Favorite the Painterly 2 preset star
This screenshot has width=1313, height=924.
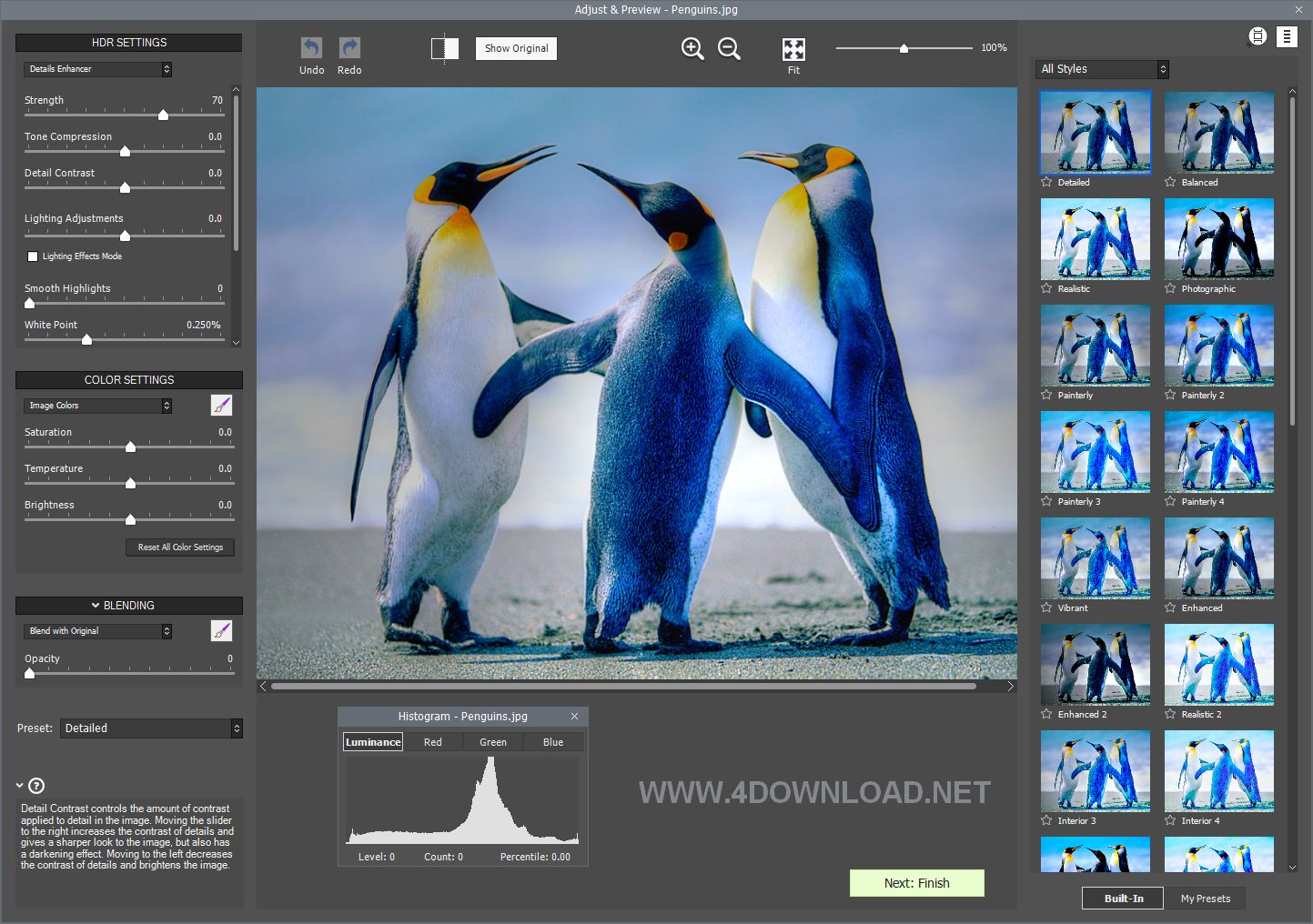point(1171,395)
